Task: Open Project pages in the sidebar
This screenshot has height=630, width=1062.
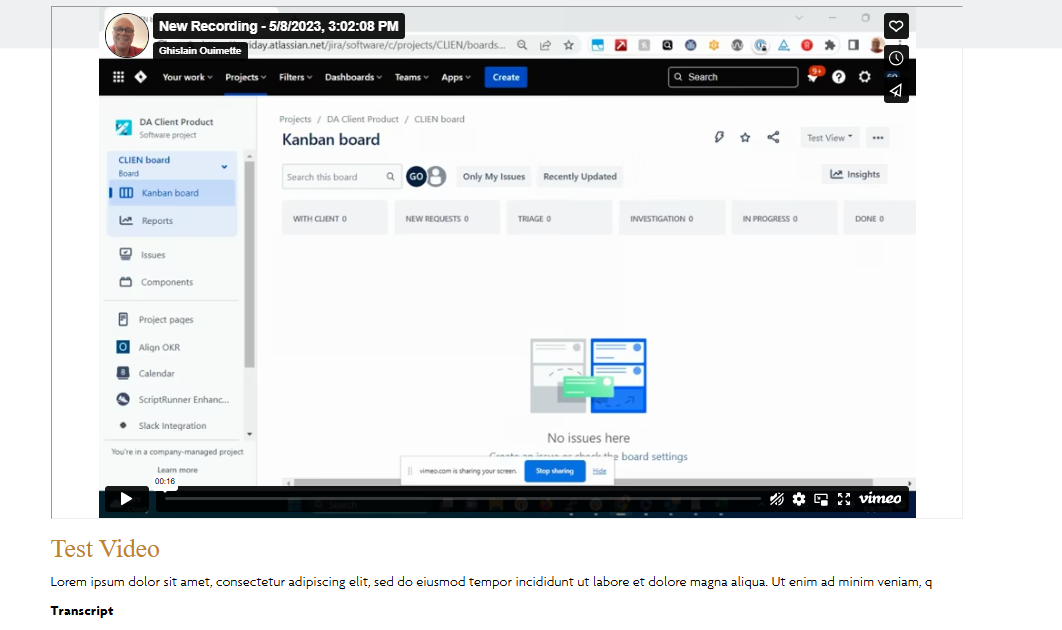Action: pyautogui.click(x=166, y=319)
